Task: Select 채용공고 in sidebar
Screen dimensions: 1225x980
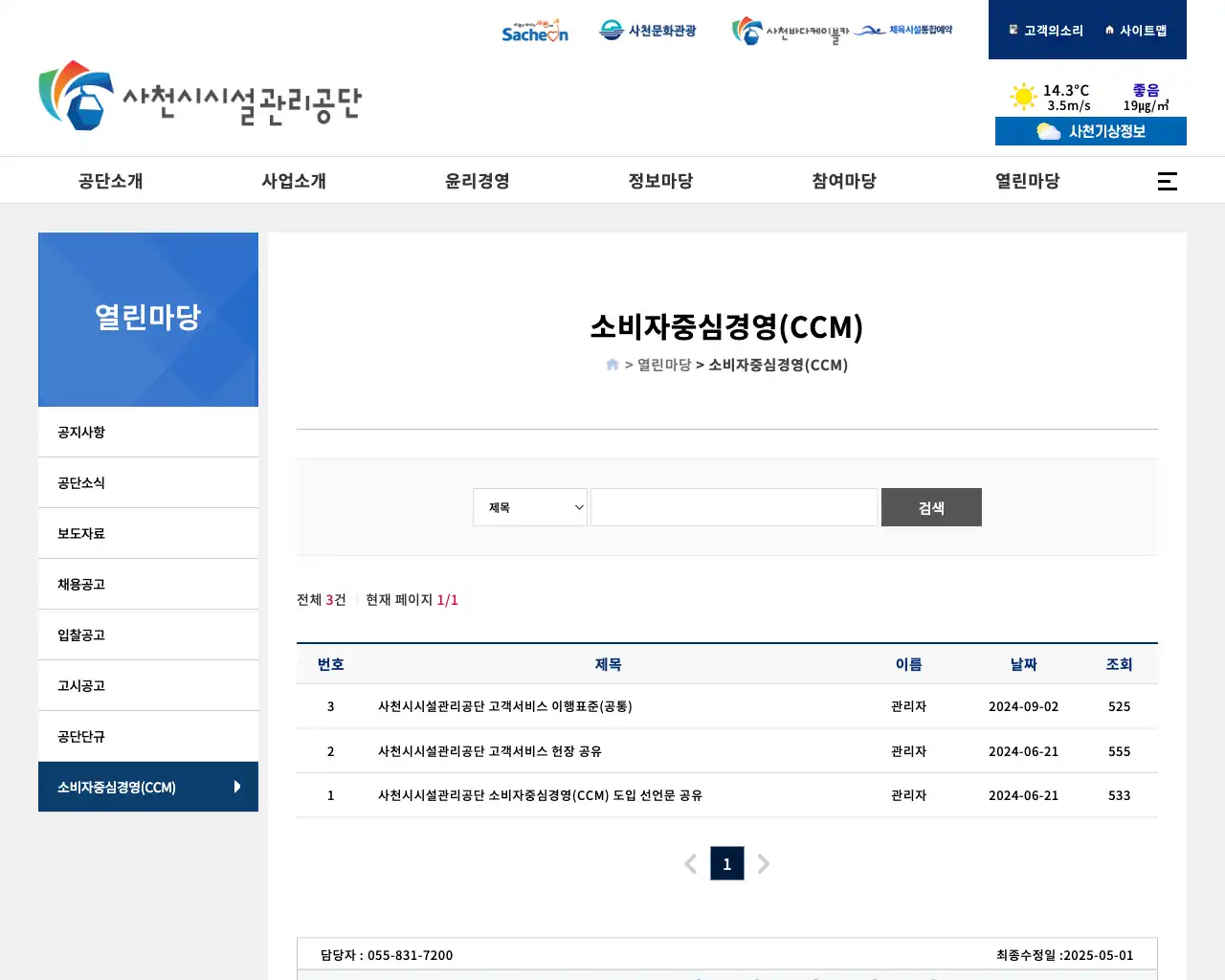Action: pyautogui.click(x=148, y=584)
